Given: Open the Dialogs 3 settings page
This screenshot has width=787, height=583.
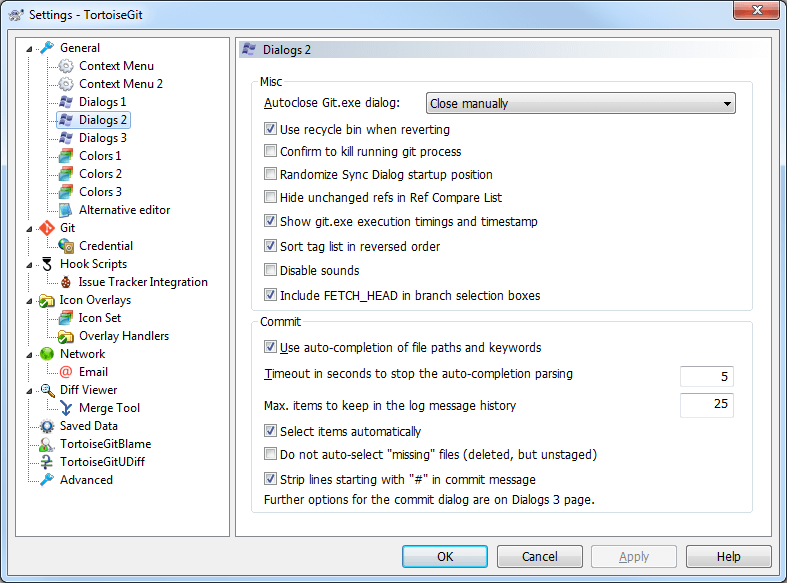Looking at the screenshot, I should 103,138.
